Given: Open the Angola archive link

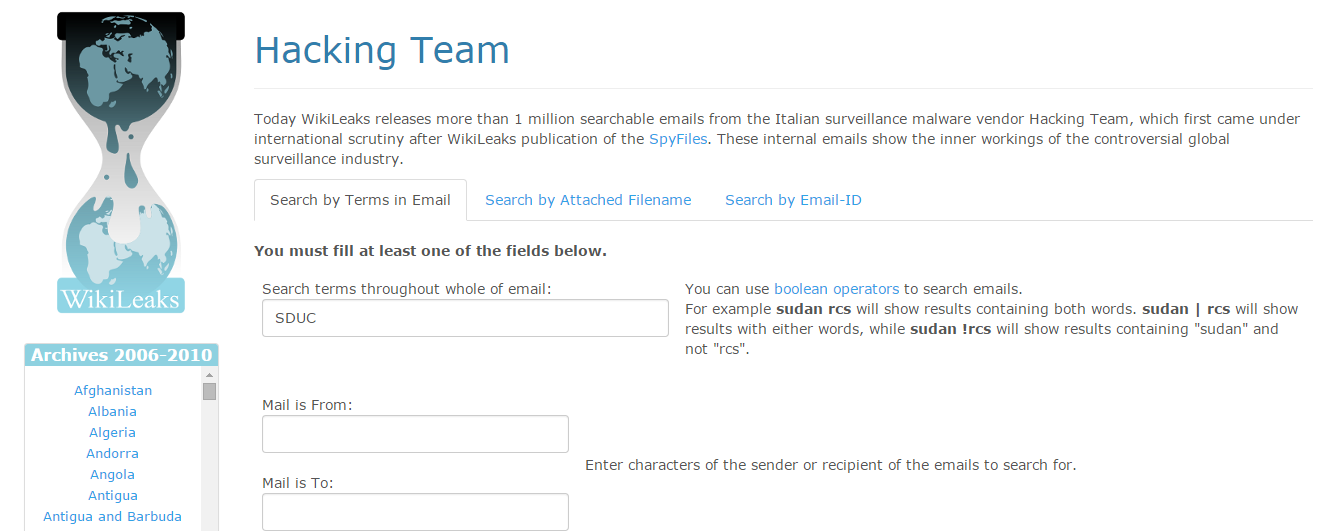Looking at the screenshot, I should click(x=113, y=475).
